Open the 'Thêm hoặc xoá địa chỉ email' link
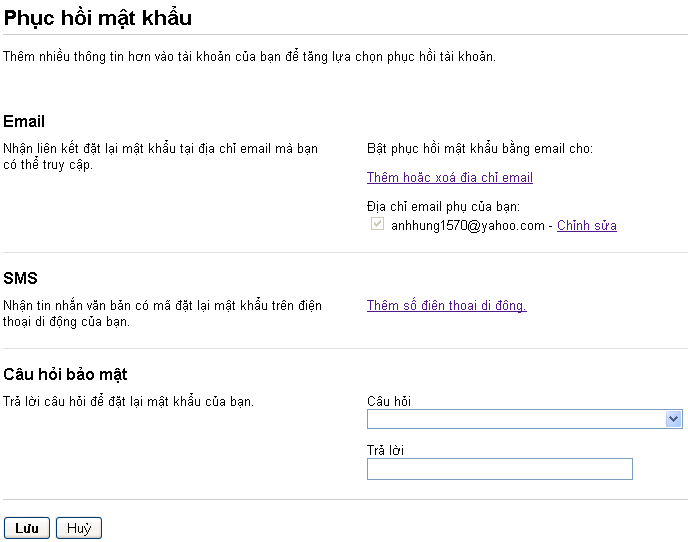This screenshot has height=542, width=688. pos(450,177)
